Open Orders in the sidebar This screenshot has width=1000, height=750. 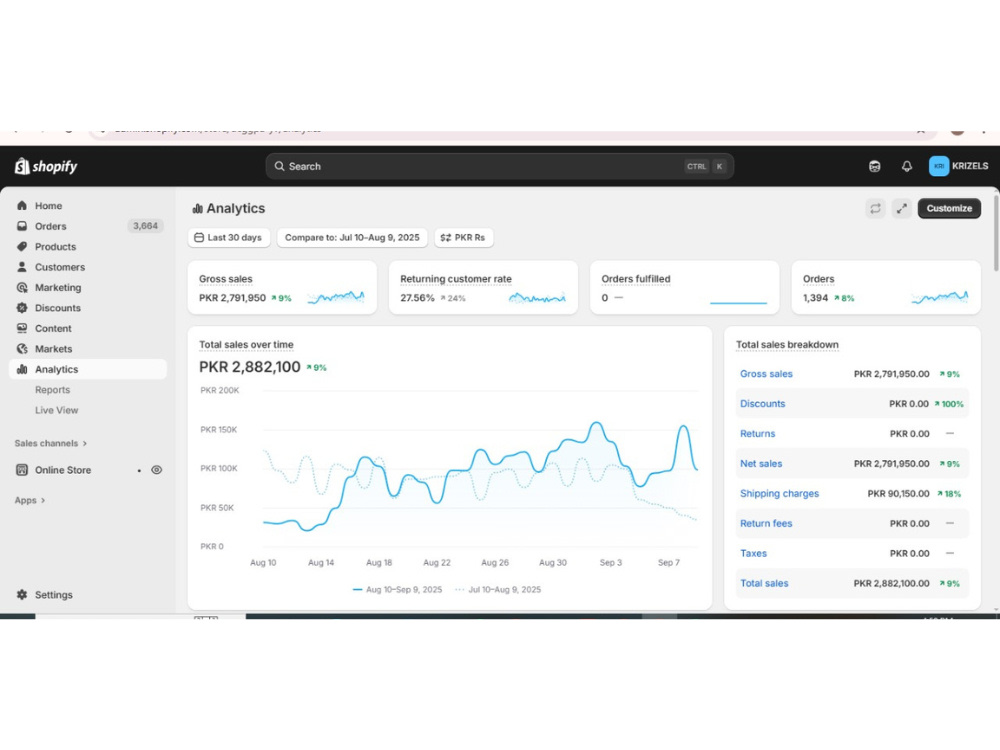(x=88, y=226)
